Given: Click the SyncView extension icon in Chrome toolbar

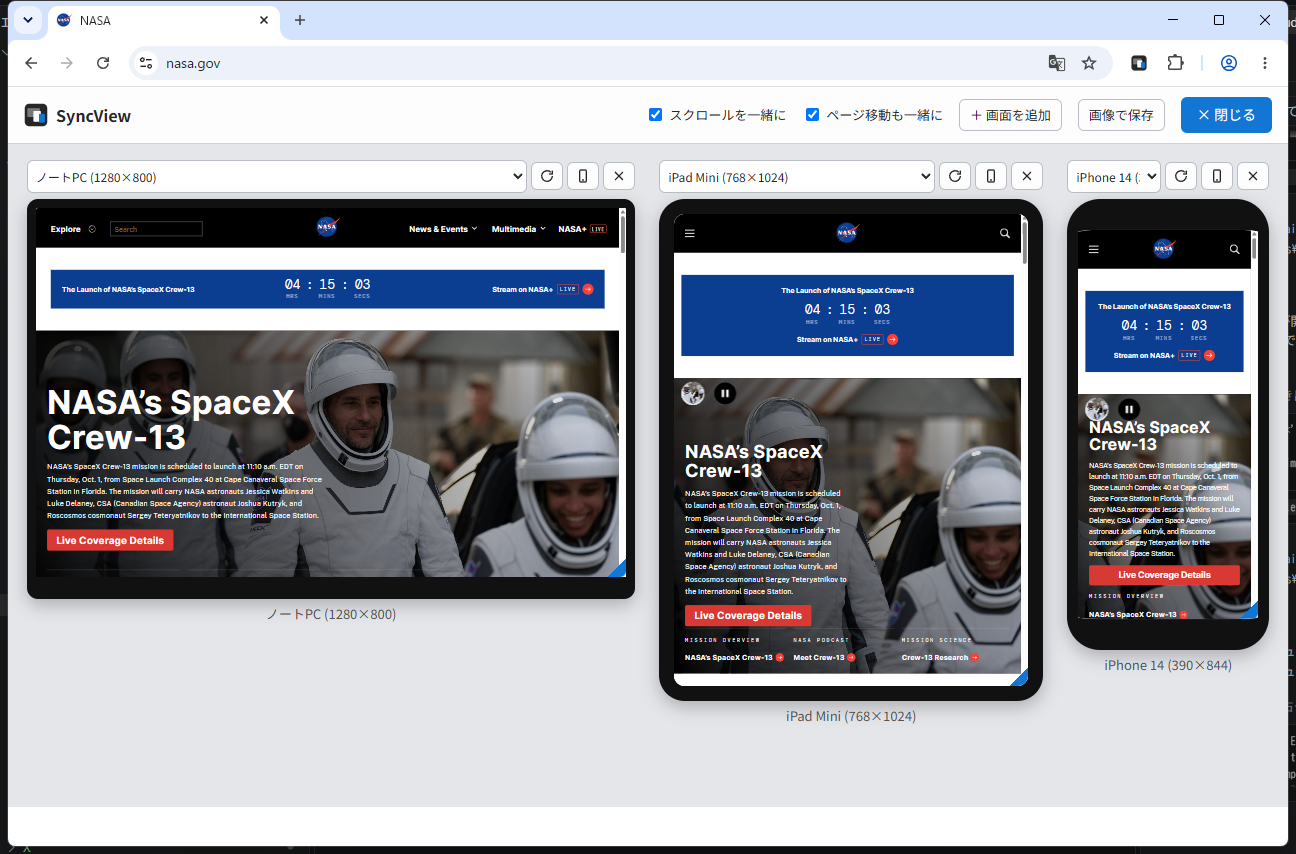Looking at the screenshot, I should (x=1138, y=63).
